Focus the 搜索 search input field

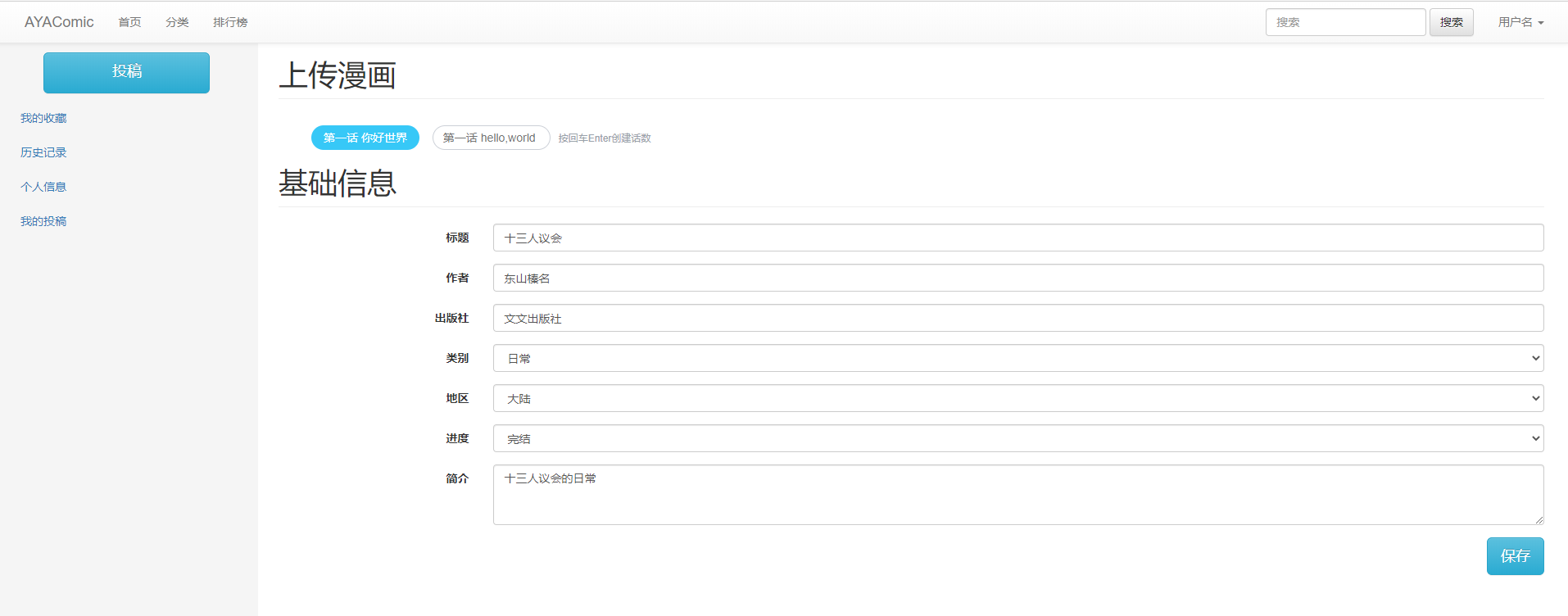[1345, 22]
